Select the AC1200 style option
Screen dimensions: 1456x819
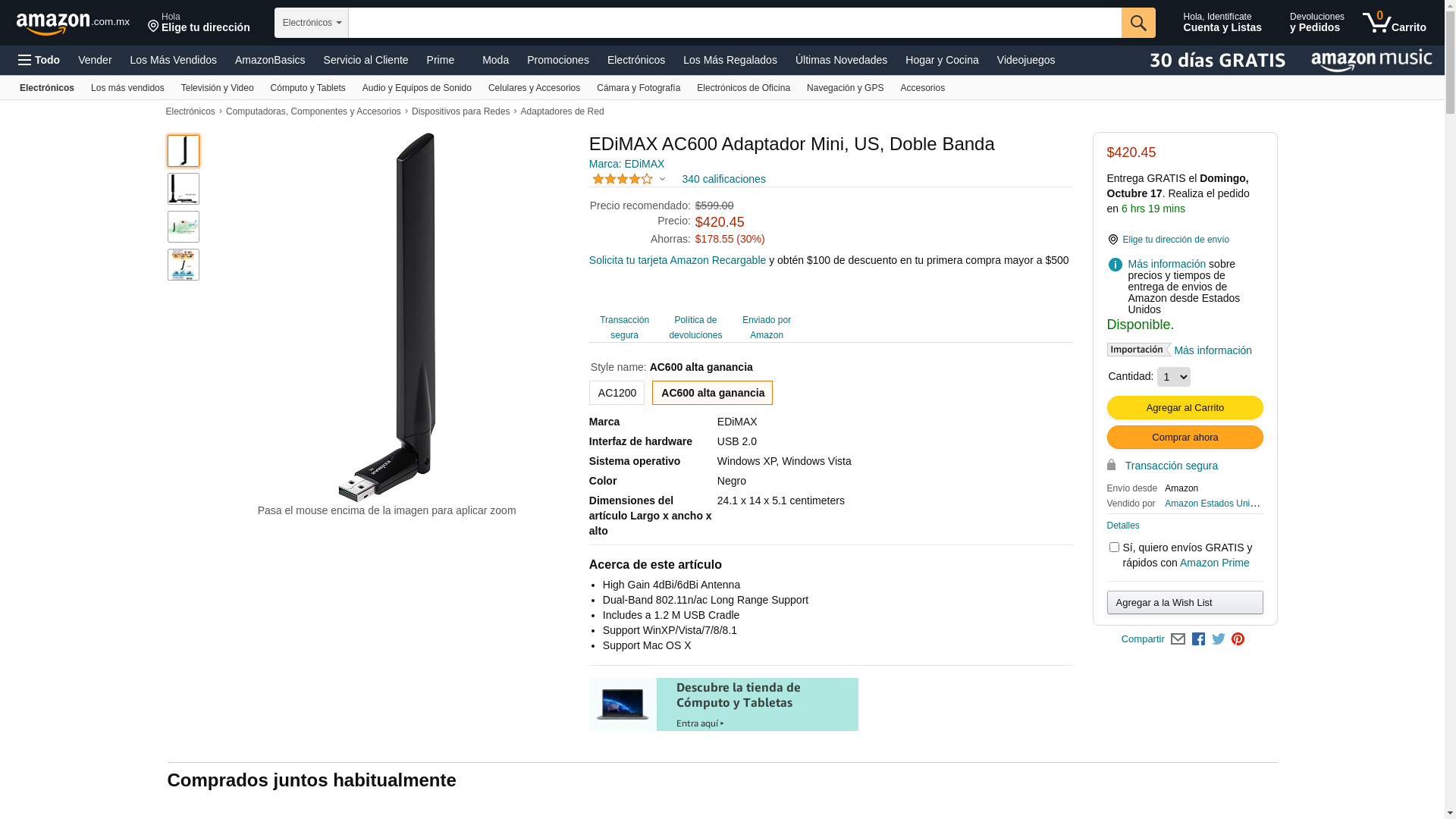(x=617, y=393)
